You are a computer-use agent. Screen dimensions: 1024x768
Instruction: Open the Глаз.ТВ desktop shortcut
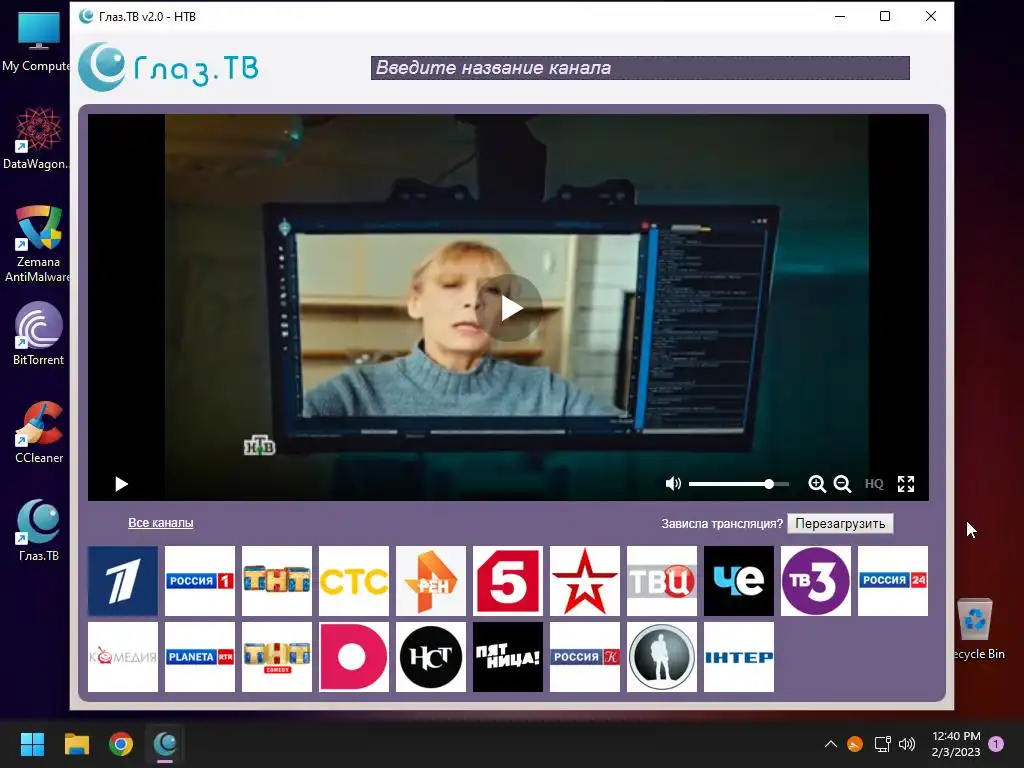[39, 530]
